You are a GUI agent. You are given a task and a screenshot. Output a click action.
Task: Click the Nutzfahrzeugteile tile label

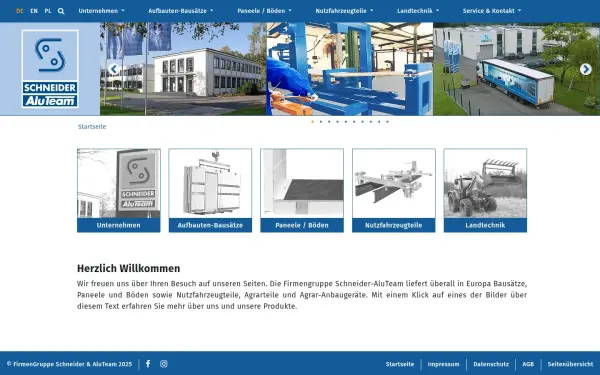(393, 225)
